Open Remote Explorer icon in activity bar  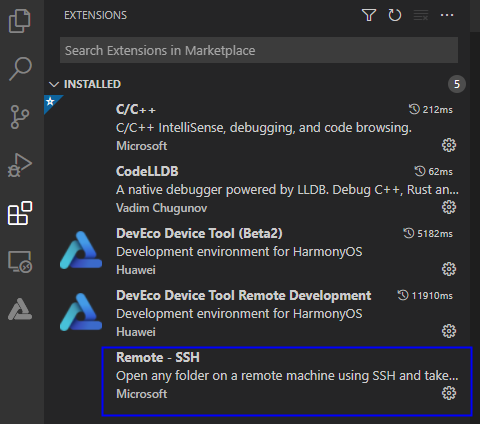coord(20,262)
